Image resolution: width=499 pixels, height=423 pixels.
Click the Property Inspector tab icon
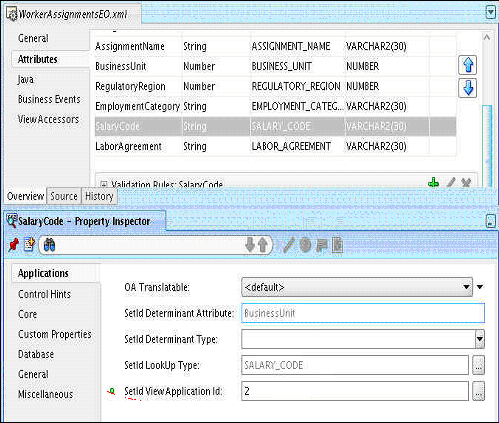tap(12, 221)
